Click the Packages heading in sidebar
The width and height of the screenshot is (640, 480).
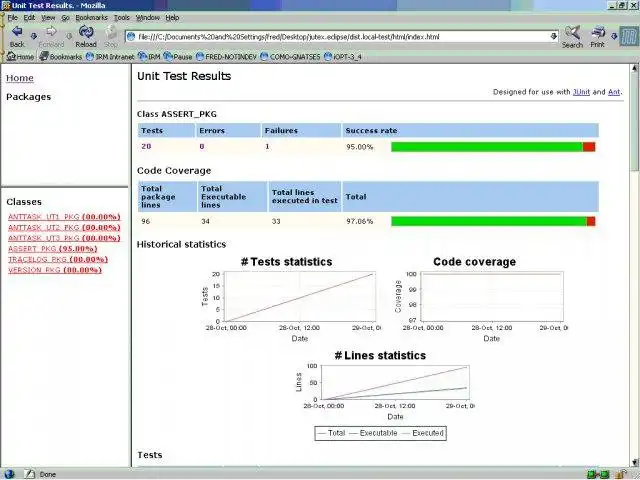click(x=29, y=97)
